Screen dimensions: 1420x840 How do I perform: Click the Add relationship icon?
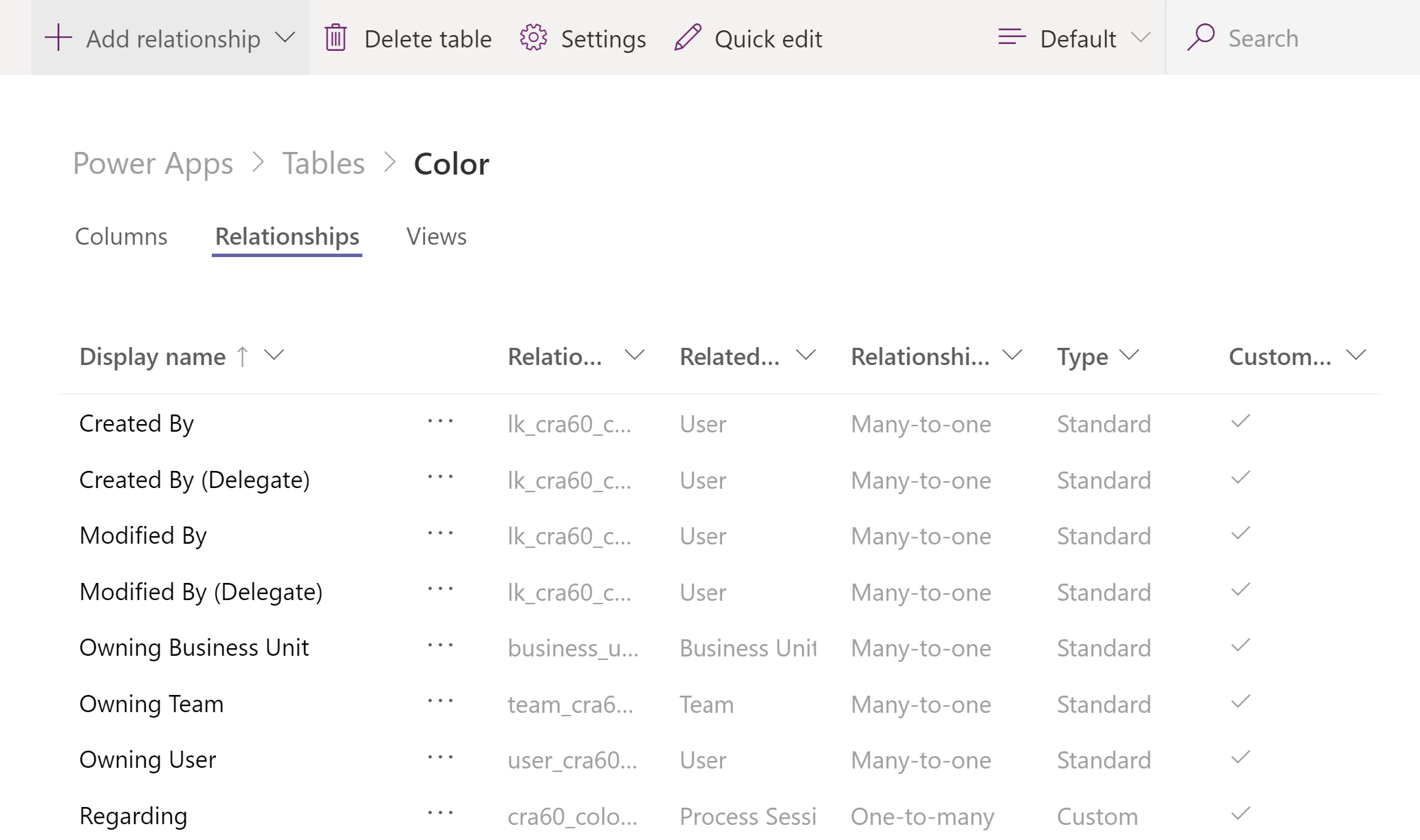[x=56, y=37]
